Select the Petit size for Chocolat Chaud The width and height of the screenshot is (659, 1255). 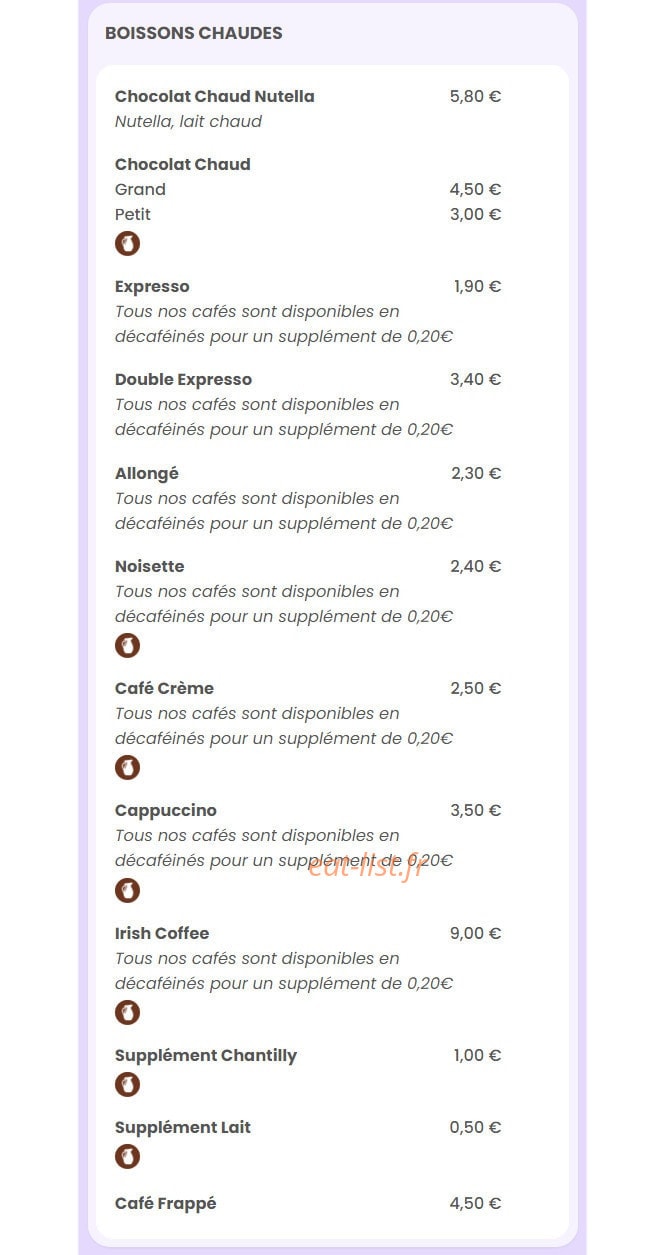[308, 214]
